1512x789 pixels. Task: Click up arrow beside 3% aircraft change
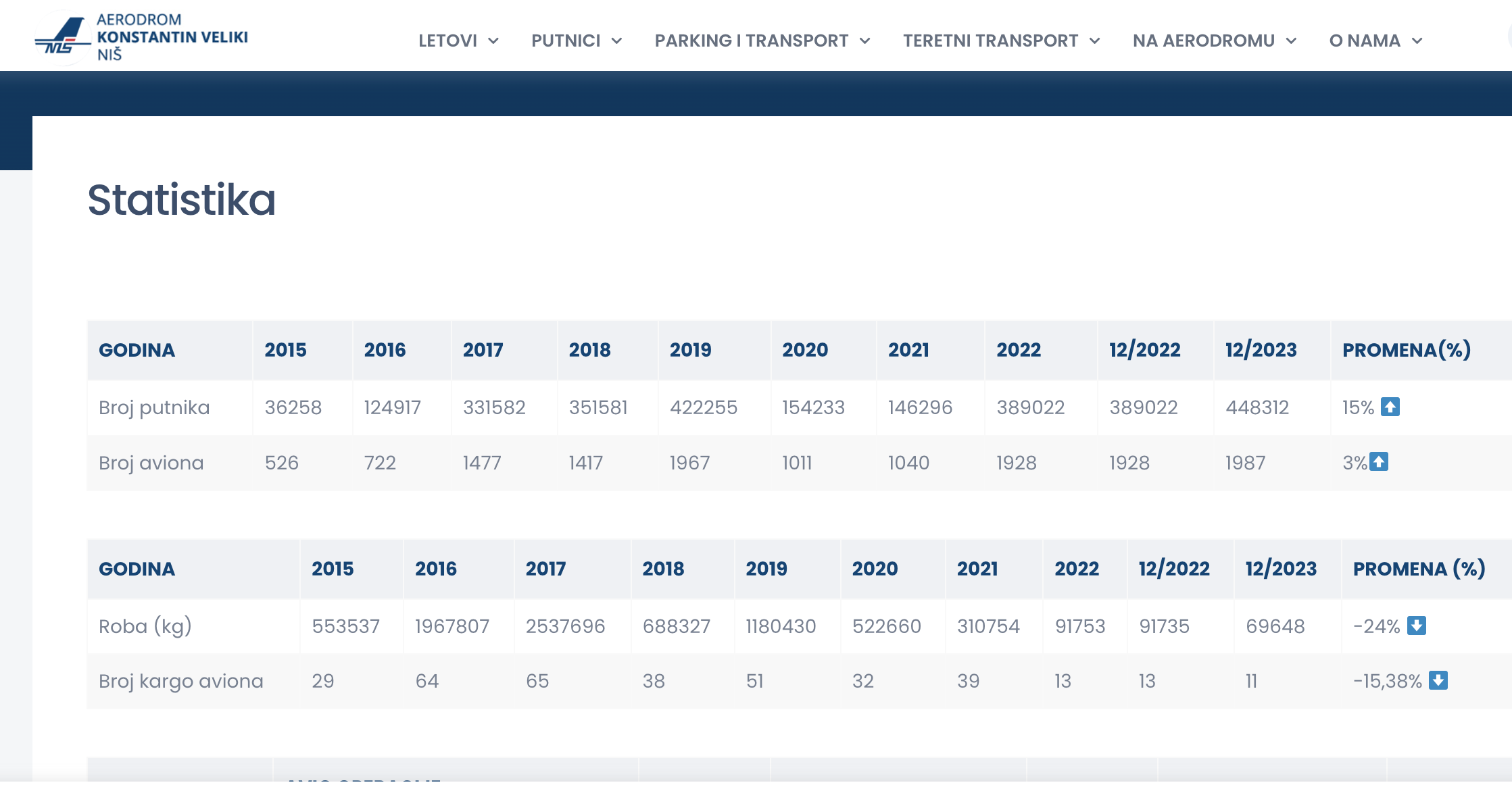[x=1378, y=462]
